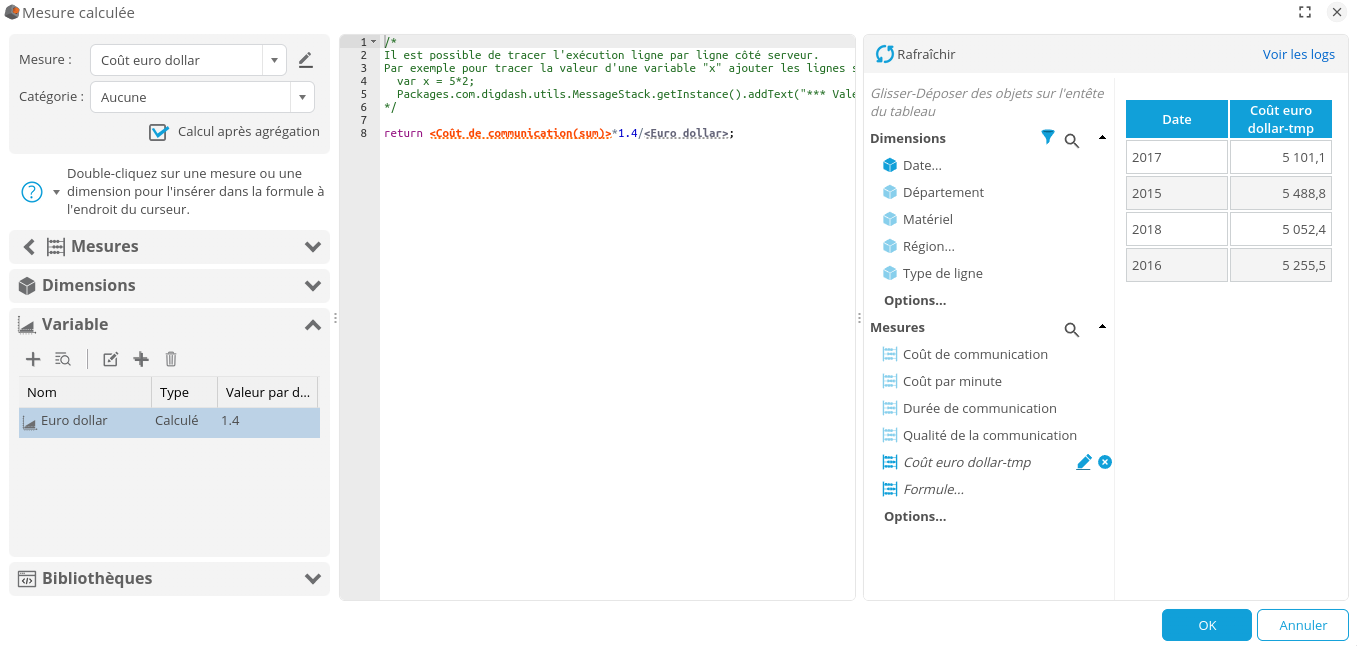Click the edit variable icon in Variable toolbar
Viewport: 1357px width, 646px height.
coord(111,359)
